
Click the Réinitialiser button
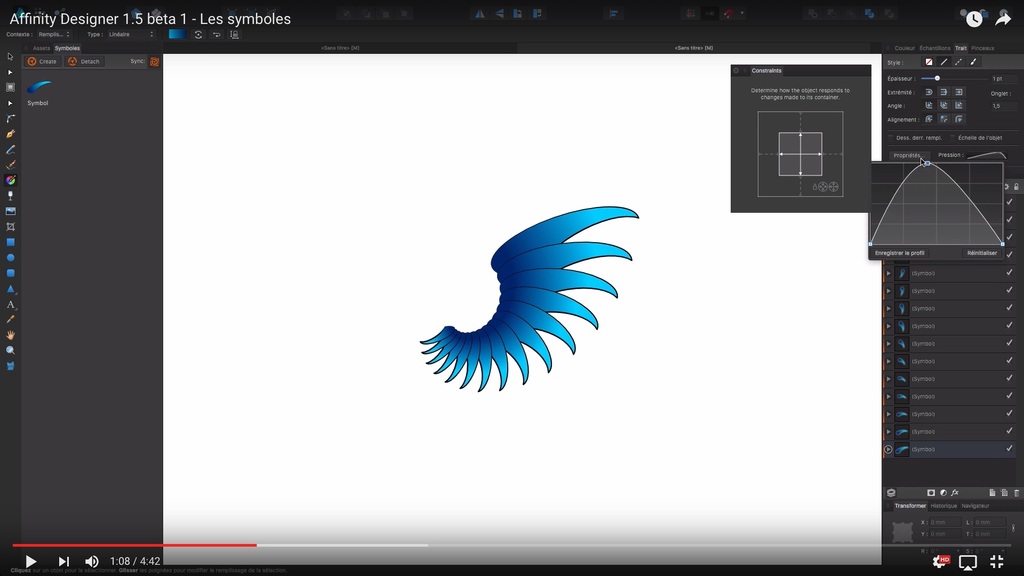coord(982,253)
